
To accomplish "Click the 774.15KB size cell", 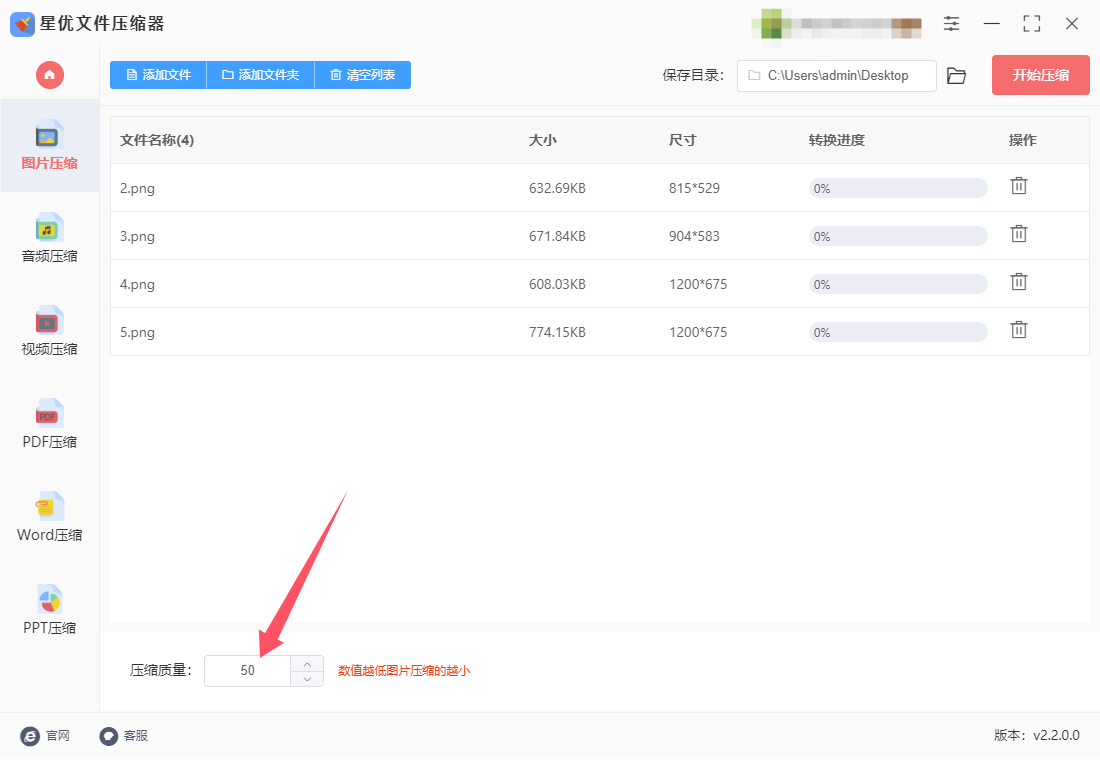I will coord(557,333).
